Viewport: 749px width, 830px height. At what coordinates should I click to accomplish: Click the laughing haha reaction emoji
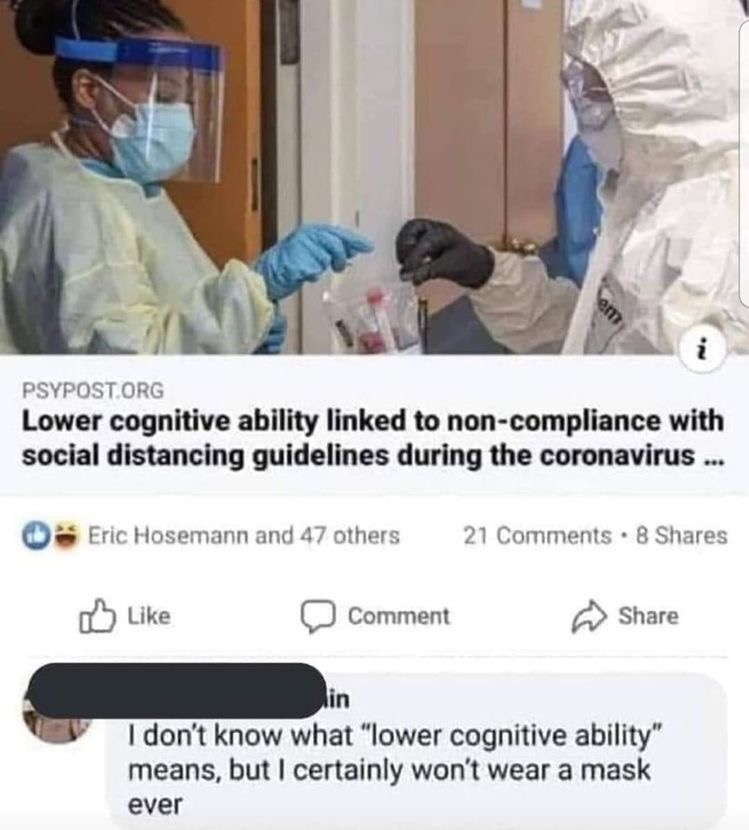coord(66,535)
